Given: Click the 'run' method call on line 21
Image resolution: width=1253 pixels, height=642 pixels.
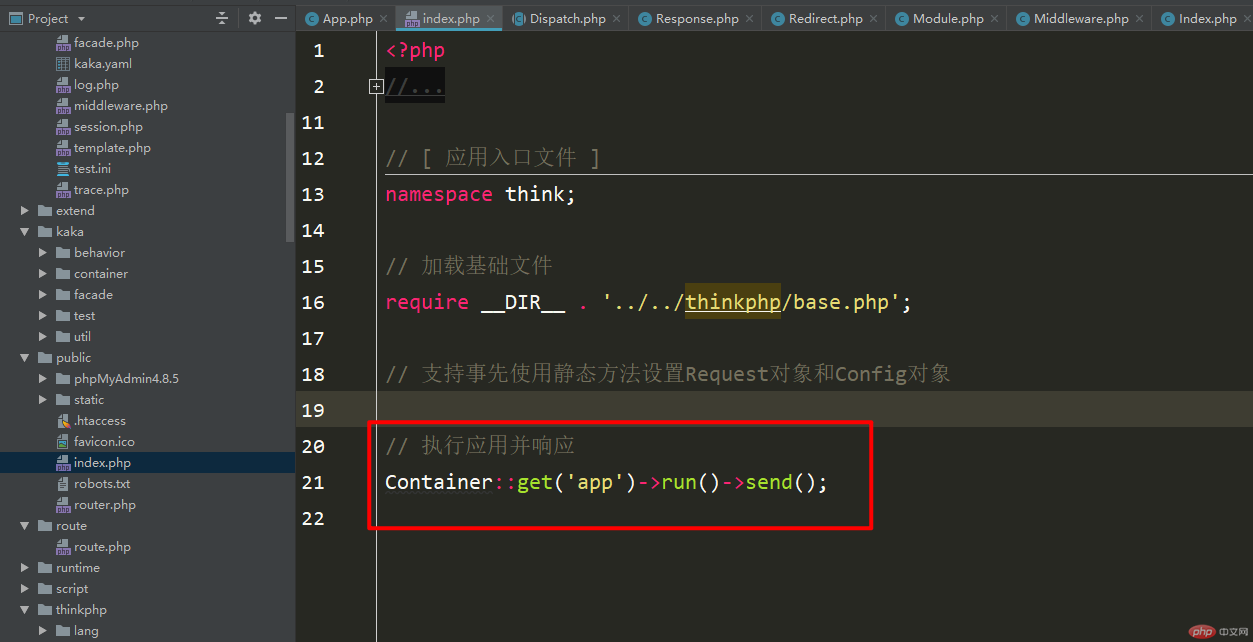Looking at the screenshot, I should tap(679, 482).
